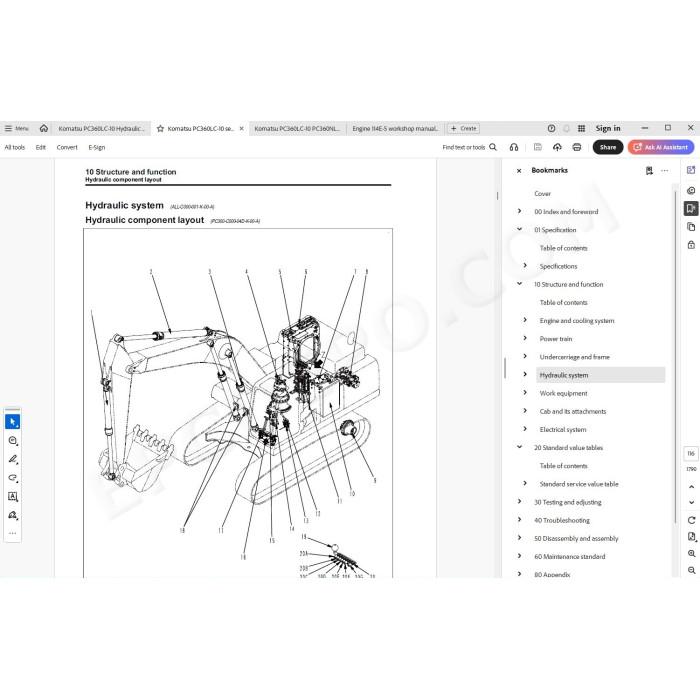
Task: Switch to Komatsu PC360LC-10 PC360NL tab
Action: (297, 129)
